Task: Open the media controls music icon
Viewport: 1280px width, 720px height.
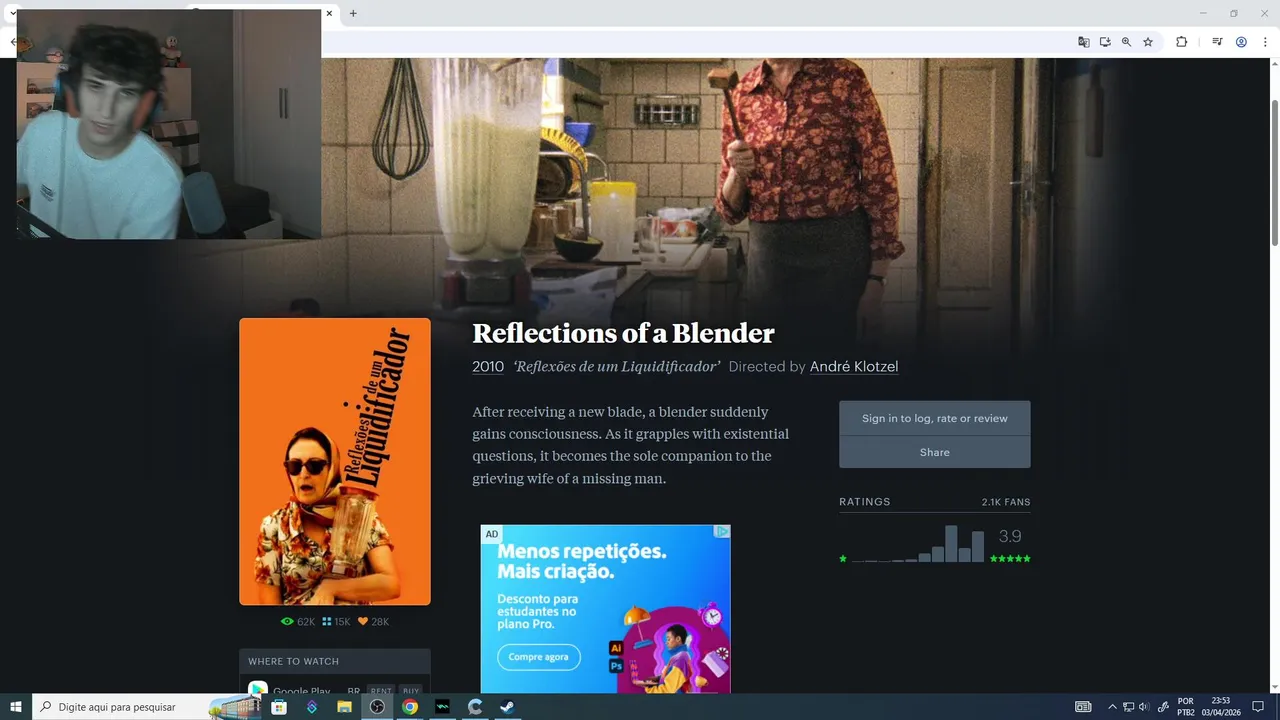Action: click(x=1217, y=42)
